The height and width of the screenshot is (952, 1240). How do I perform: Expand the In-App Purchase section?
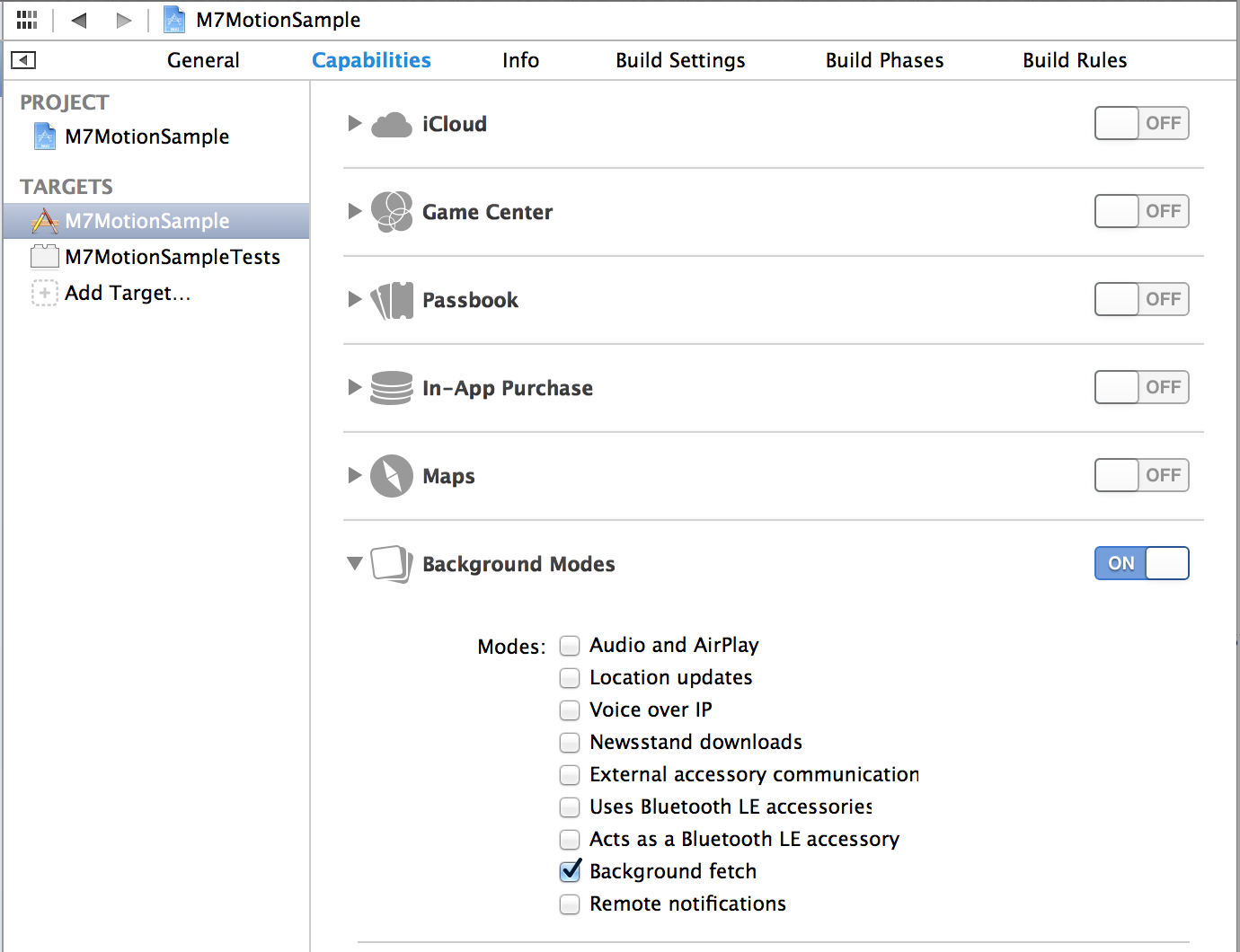click(x=355, y=387)
